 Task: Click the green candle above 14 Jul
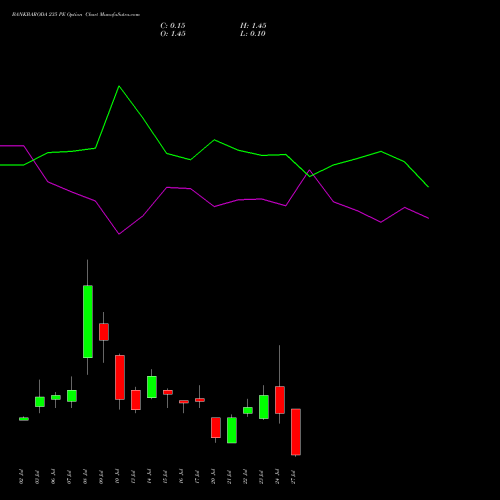pos(152,387)
